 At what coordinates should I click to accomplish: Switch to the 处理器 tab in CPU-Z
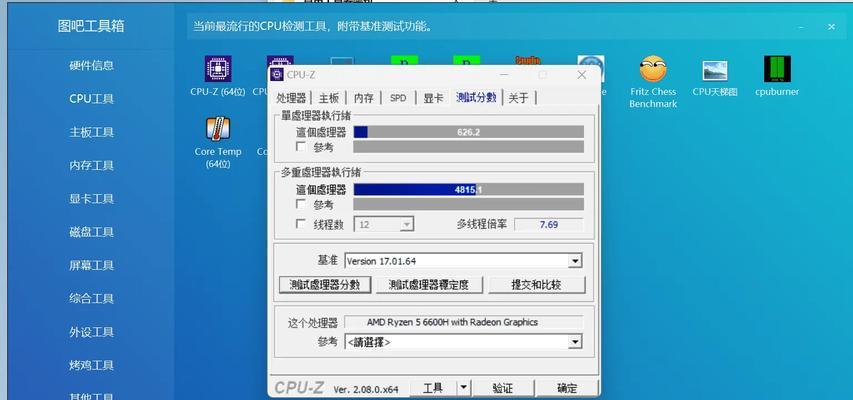(x=291, y=98)
